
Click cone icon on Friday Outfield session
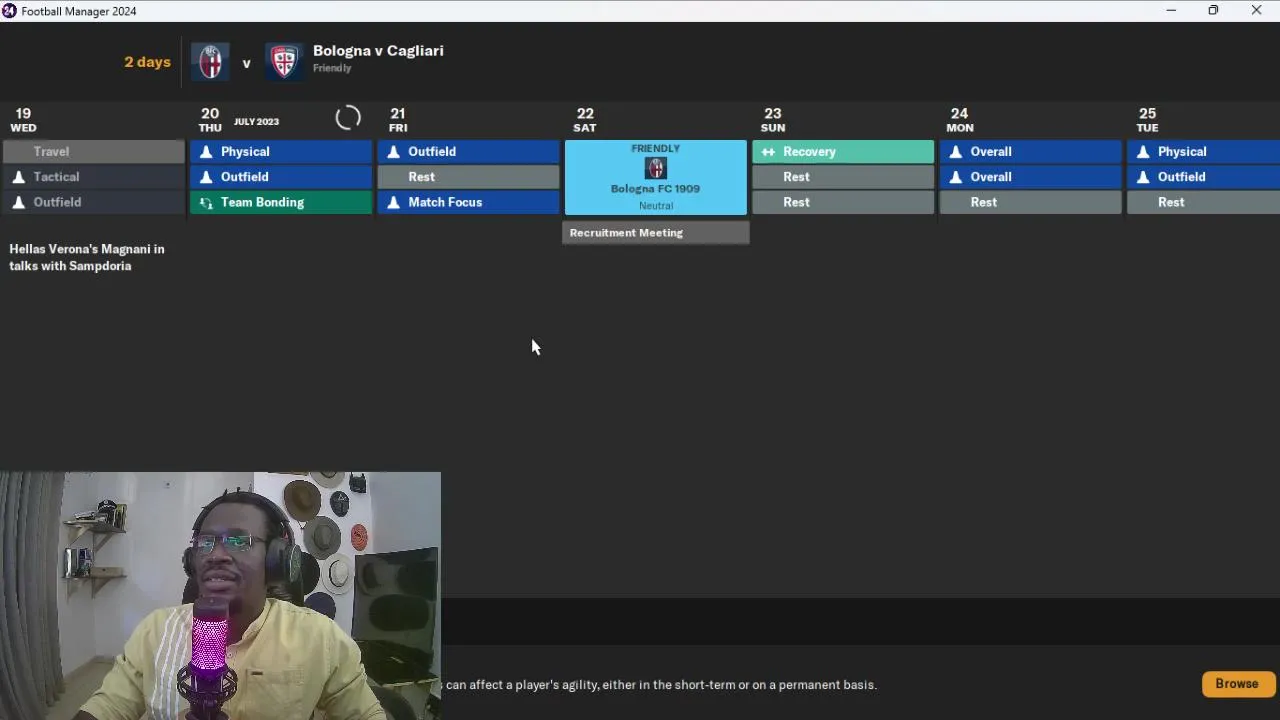coord(393,151)
